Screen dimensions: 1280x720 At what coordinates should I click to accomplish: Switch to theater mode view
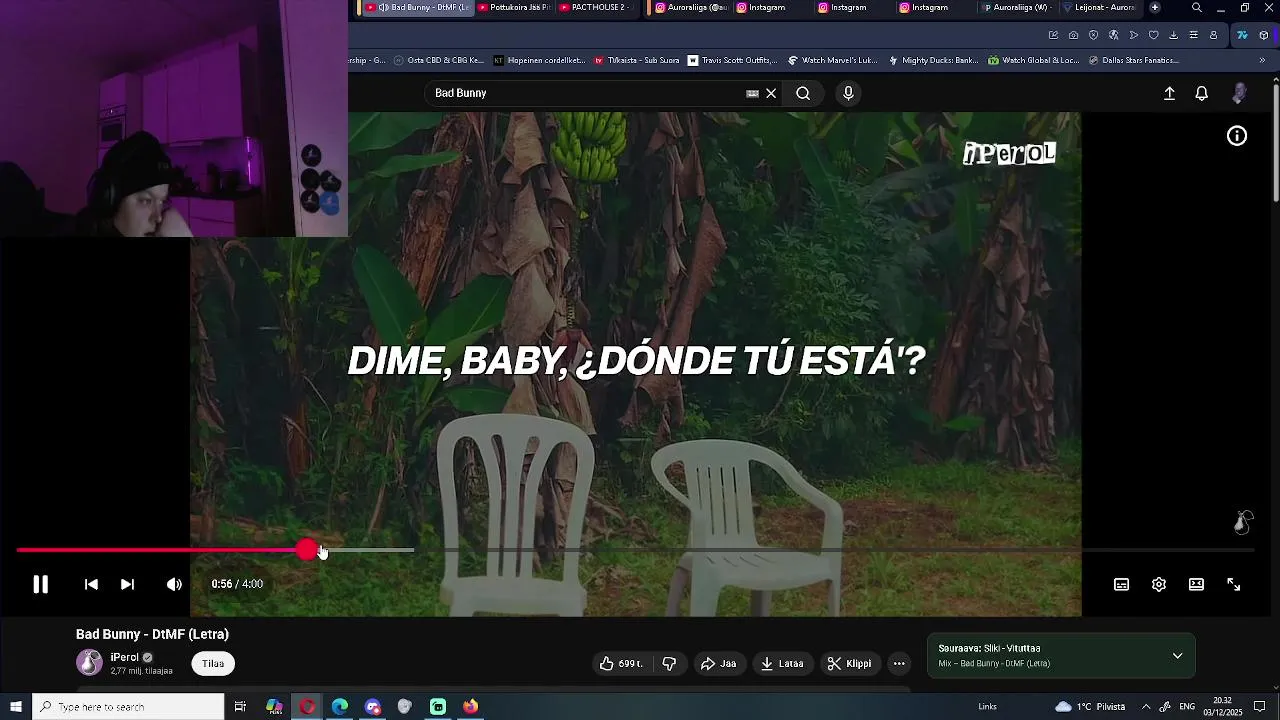coord(1196,584)
